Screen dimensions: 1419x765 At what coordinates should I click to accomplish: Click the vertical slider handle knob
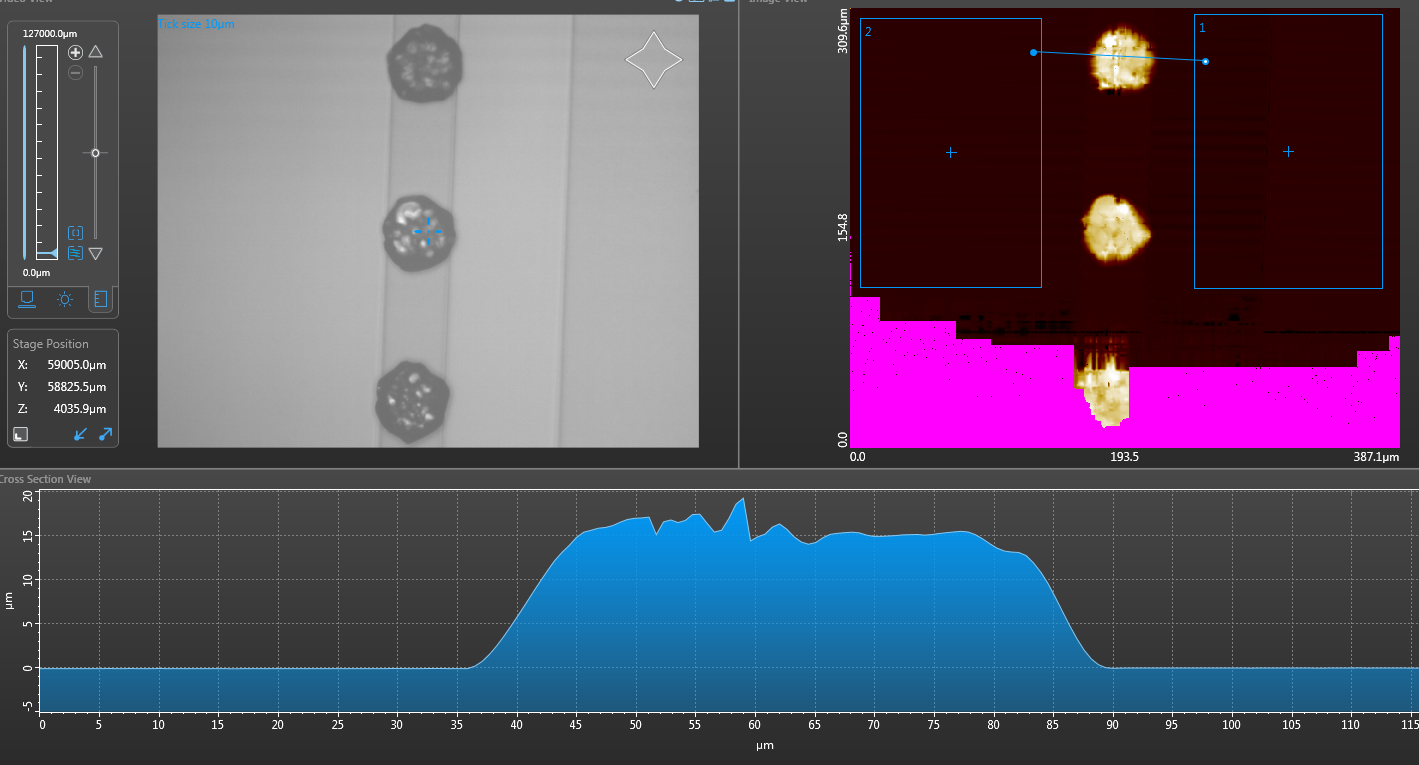click(x=95, y=153)
